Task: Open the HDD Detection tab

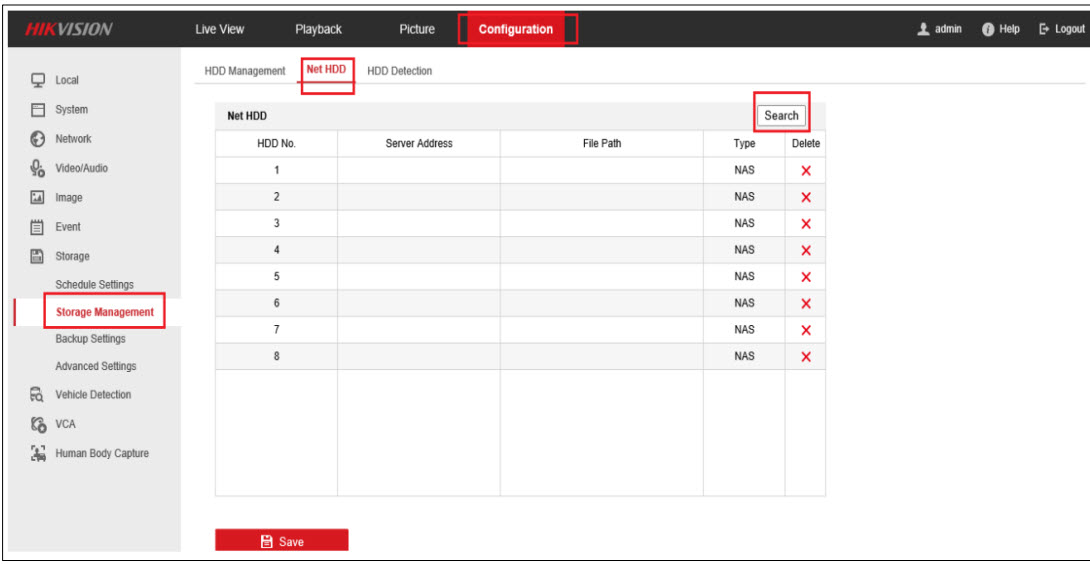Action: pyautogui.click(x=399, y=71)
